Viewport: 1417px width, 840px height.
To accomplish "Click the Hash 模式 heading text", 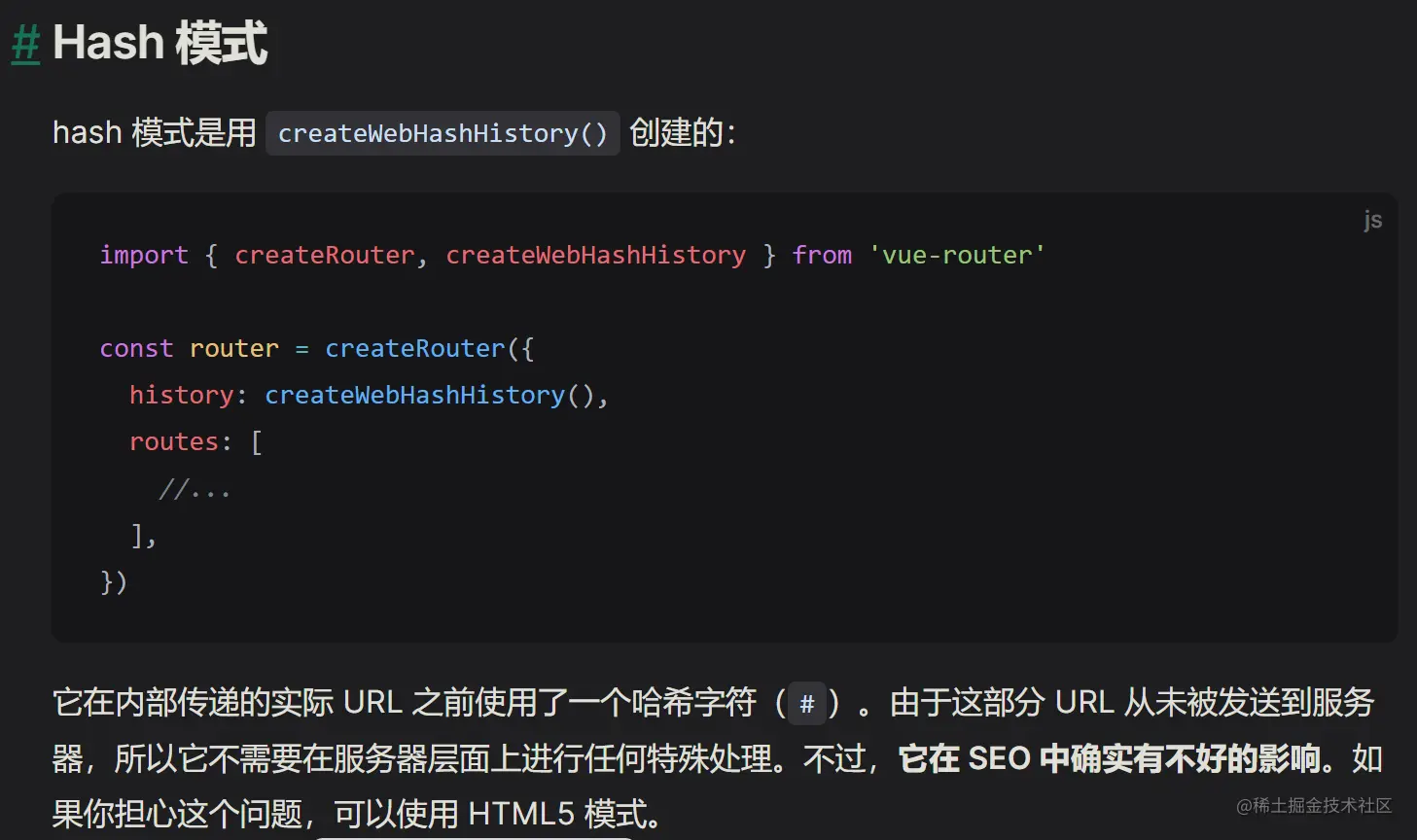I will point(159,44).
